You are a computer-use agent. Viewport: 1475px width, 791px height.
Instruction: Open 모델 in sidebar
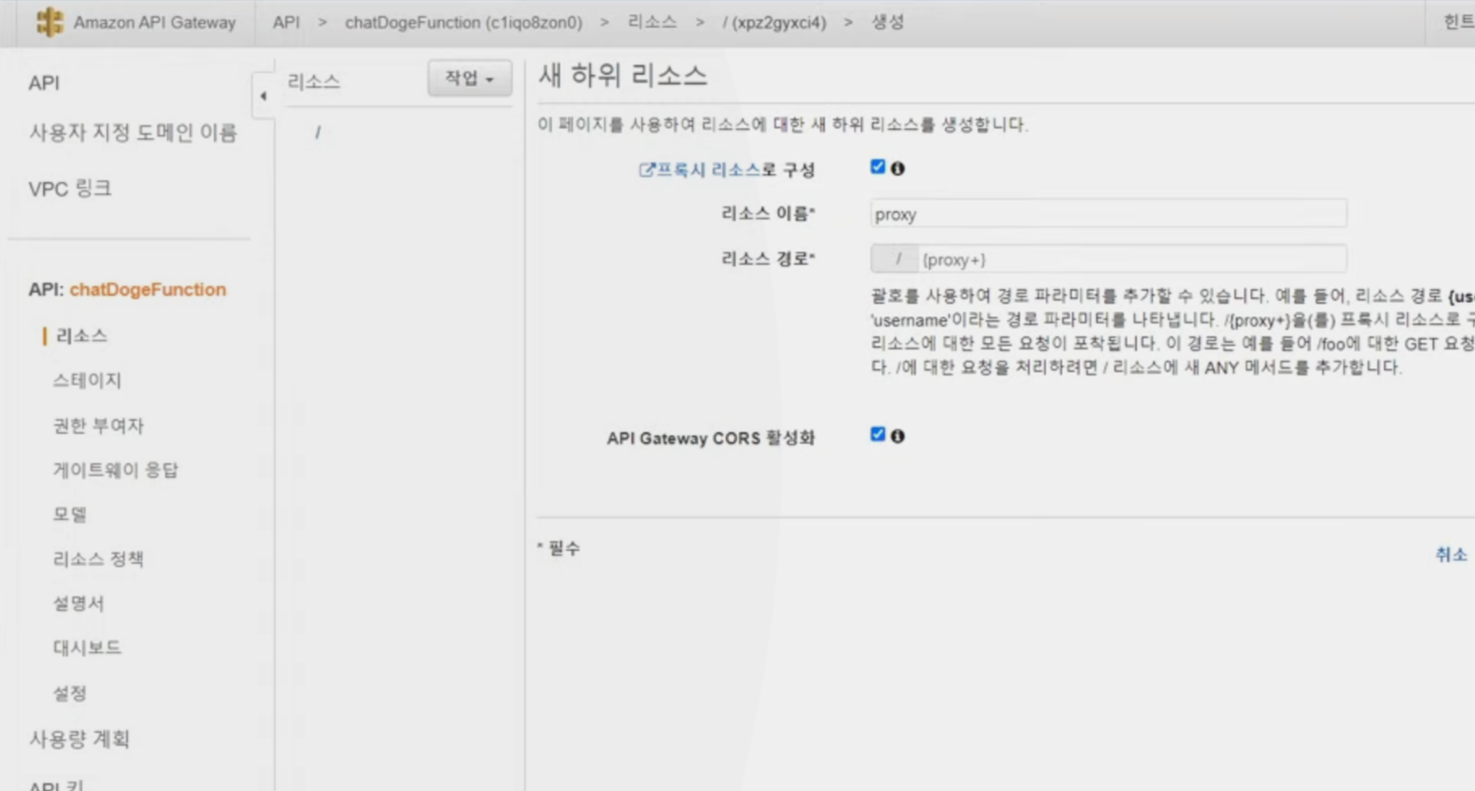[70, 515]
